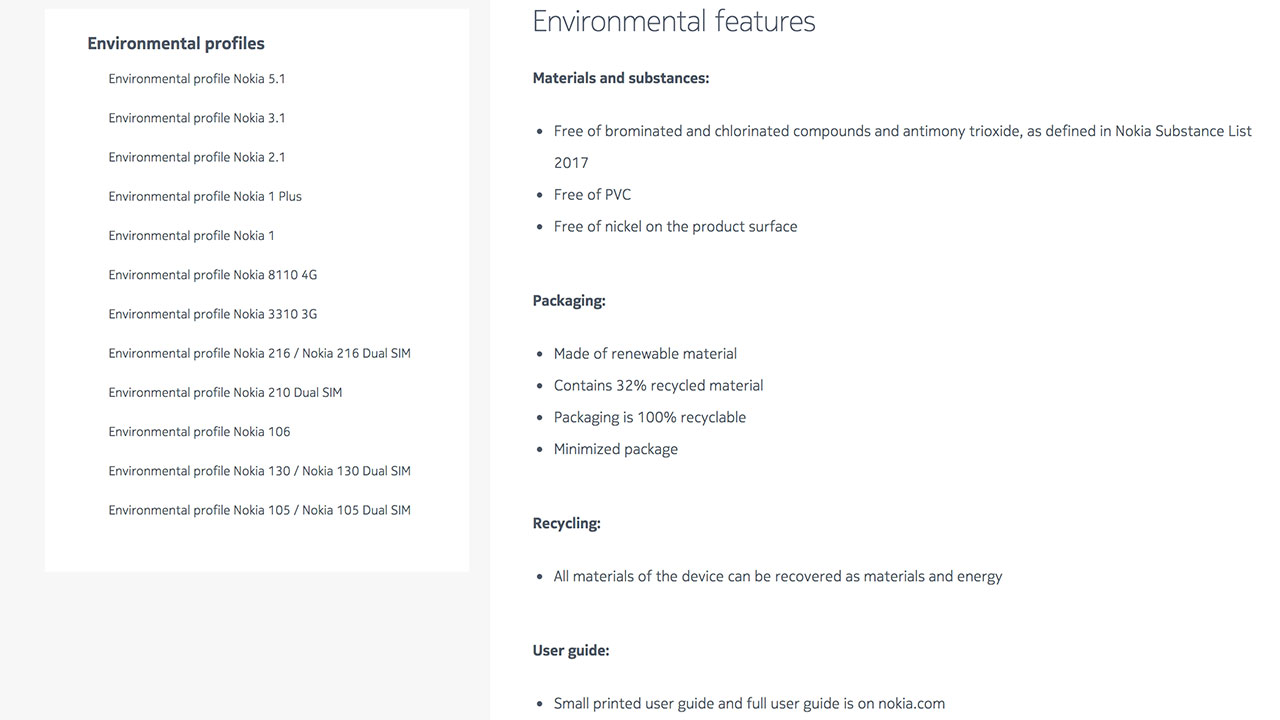Click the Recycling subheading
This screenshot has width=1280, height=720.
click(x=566, y=523)
